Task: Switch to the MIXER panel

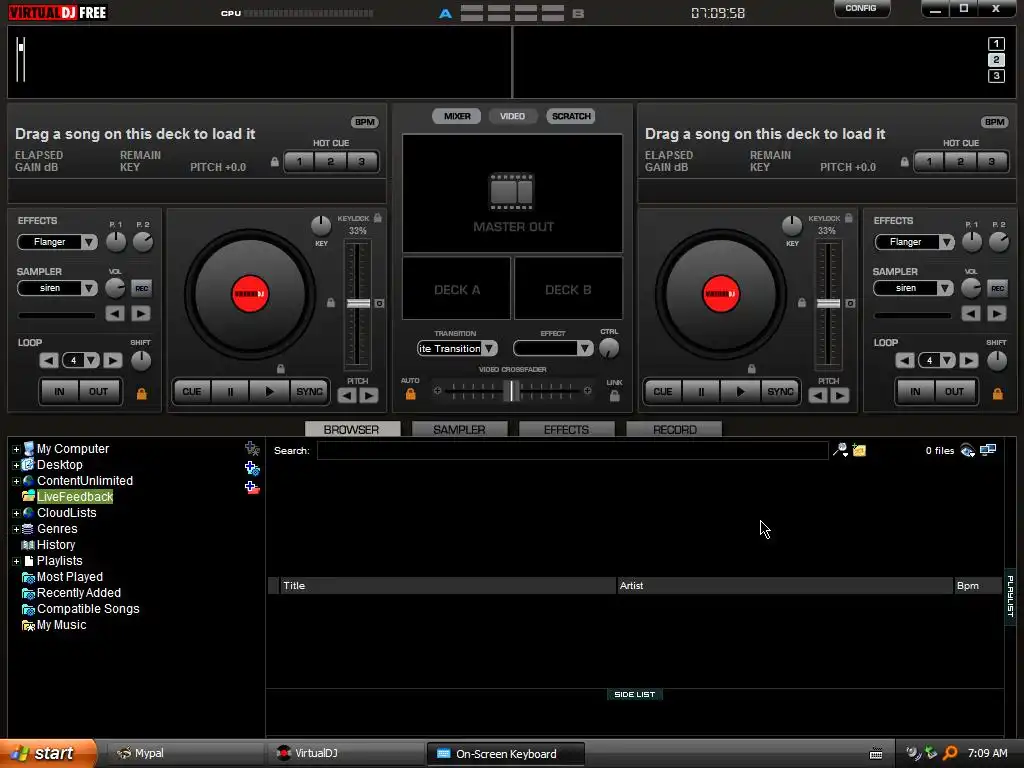Action: pyautogui.click(x=457, y=116)
